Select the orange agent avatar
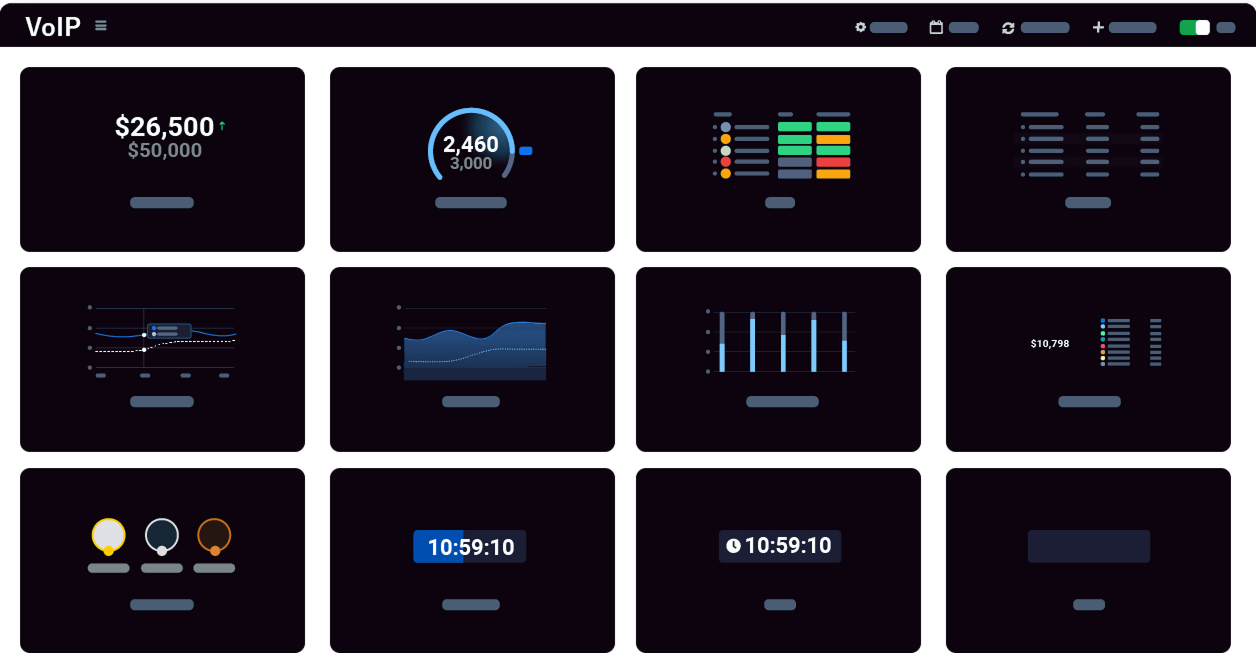This screenshot has height=653, width=1256. click(x=214, y=536)
